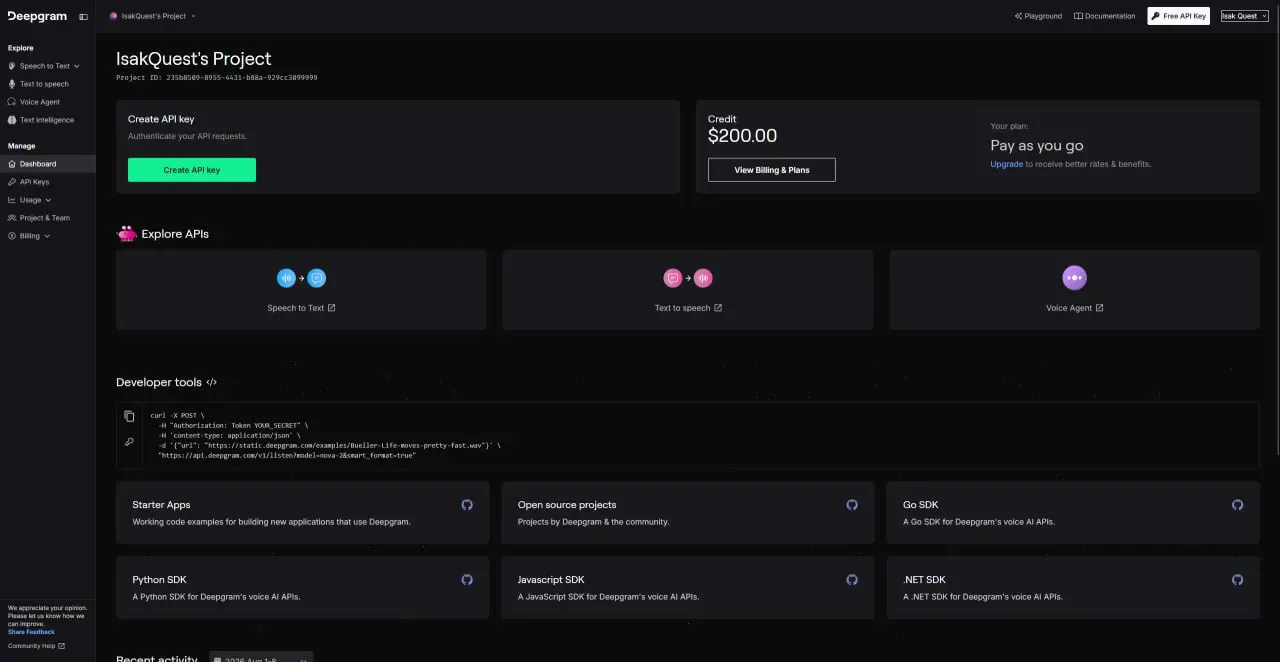
Task: Go to Dashboard in the Manage section
Action: coord(47,164)
